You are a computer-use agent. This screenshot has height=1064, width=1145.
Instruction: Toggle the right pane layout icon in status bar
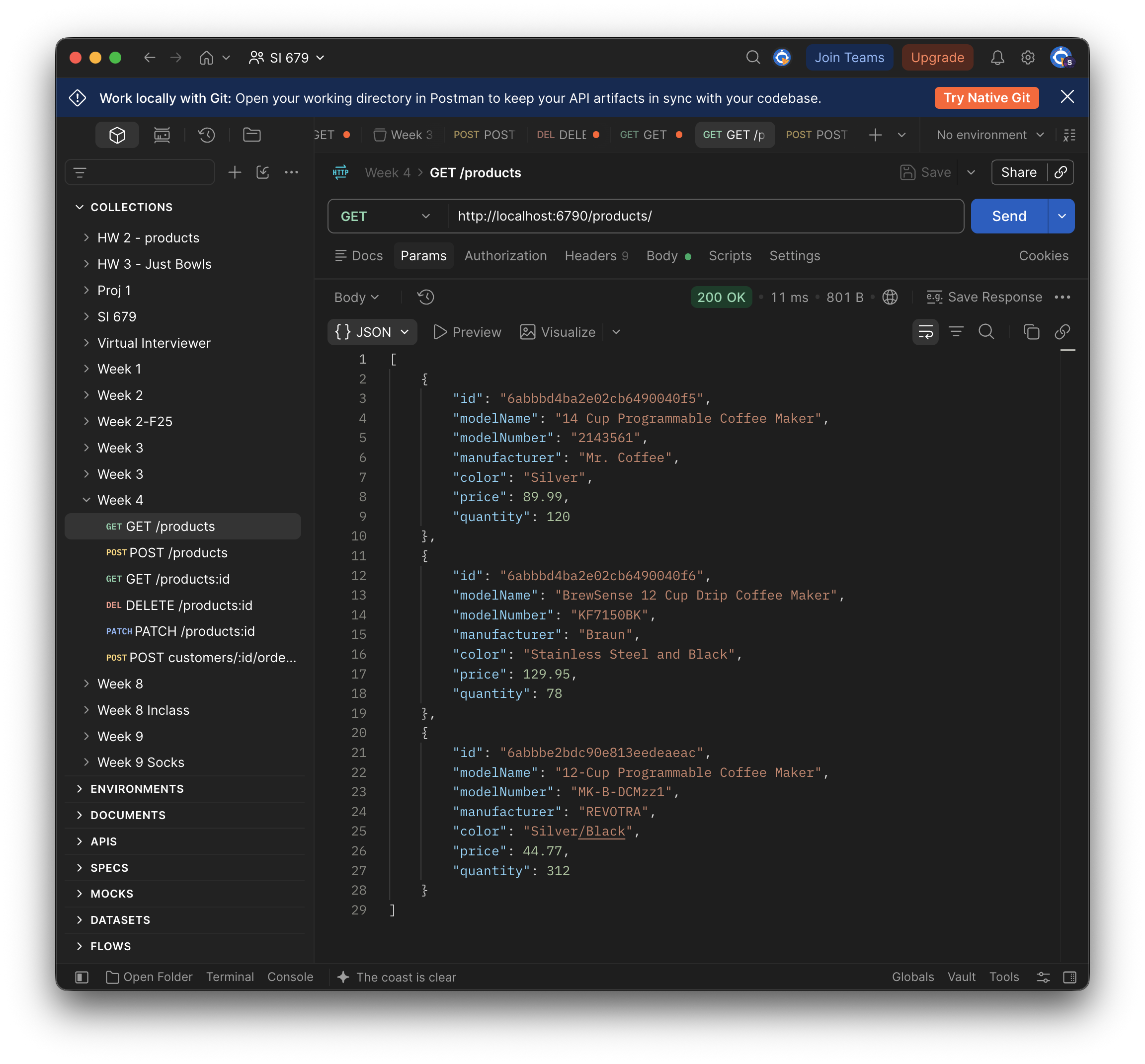(1069, 977)
